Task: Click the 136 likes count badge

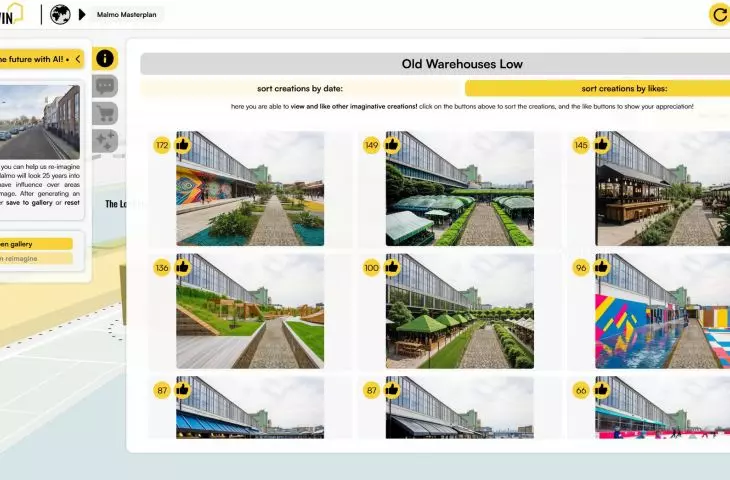Action: click(162, 268)
